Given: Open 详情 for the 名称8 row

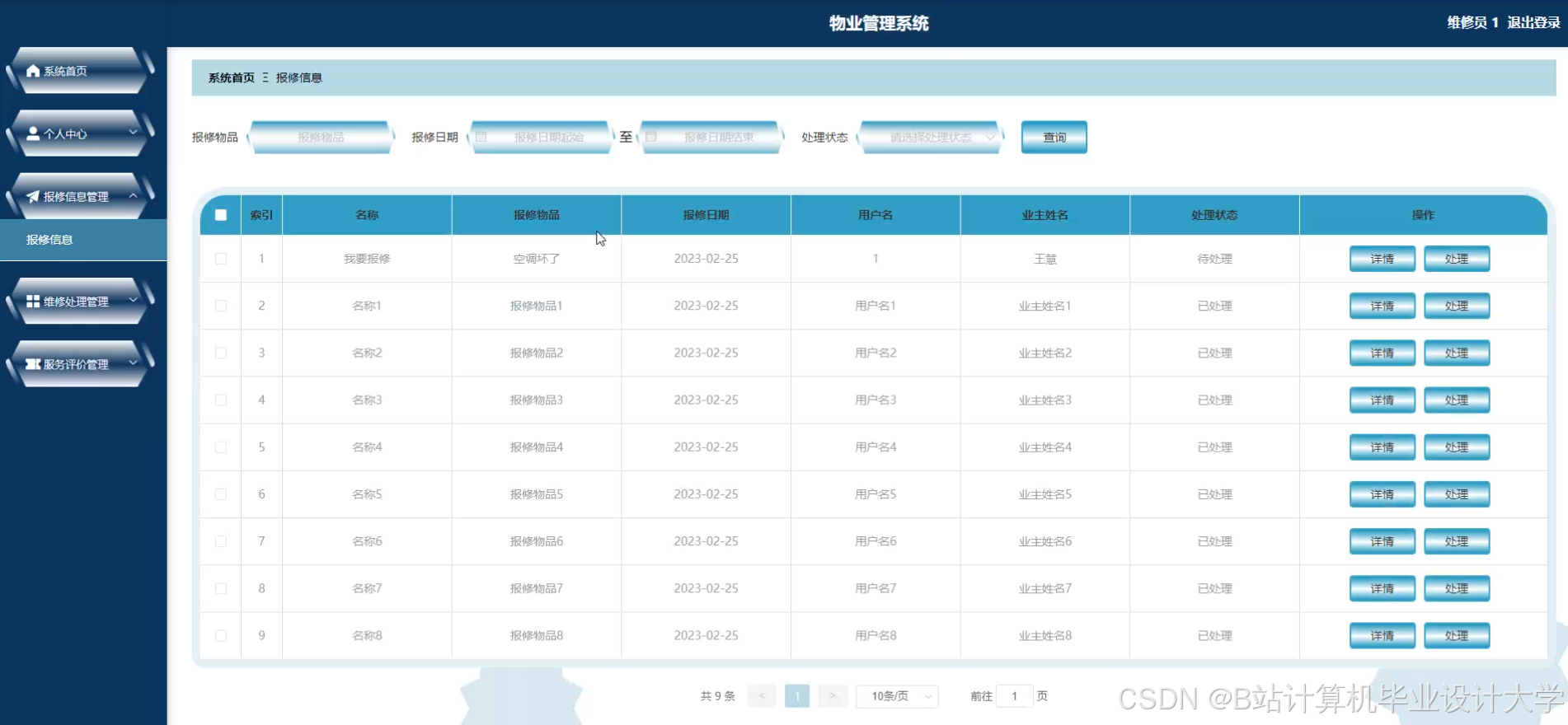Looking at the screenshot, I should click(1382, 635).
